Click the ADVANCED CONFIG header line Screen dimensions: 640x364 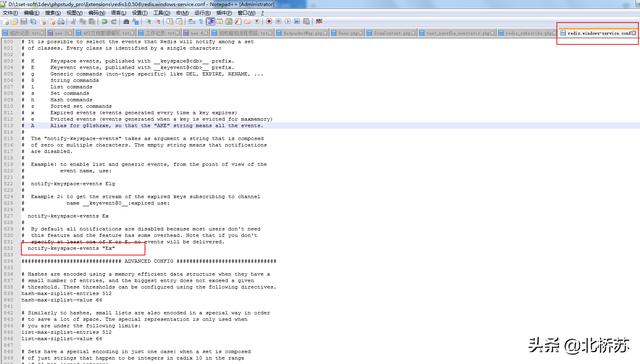coord(149,261)
